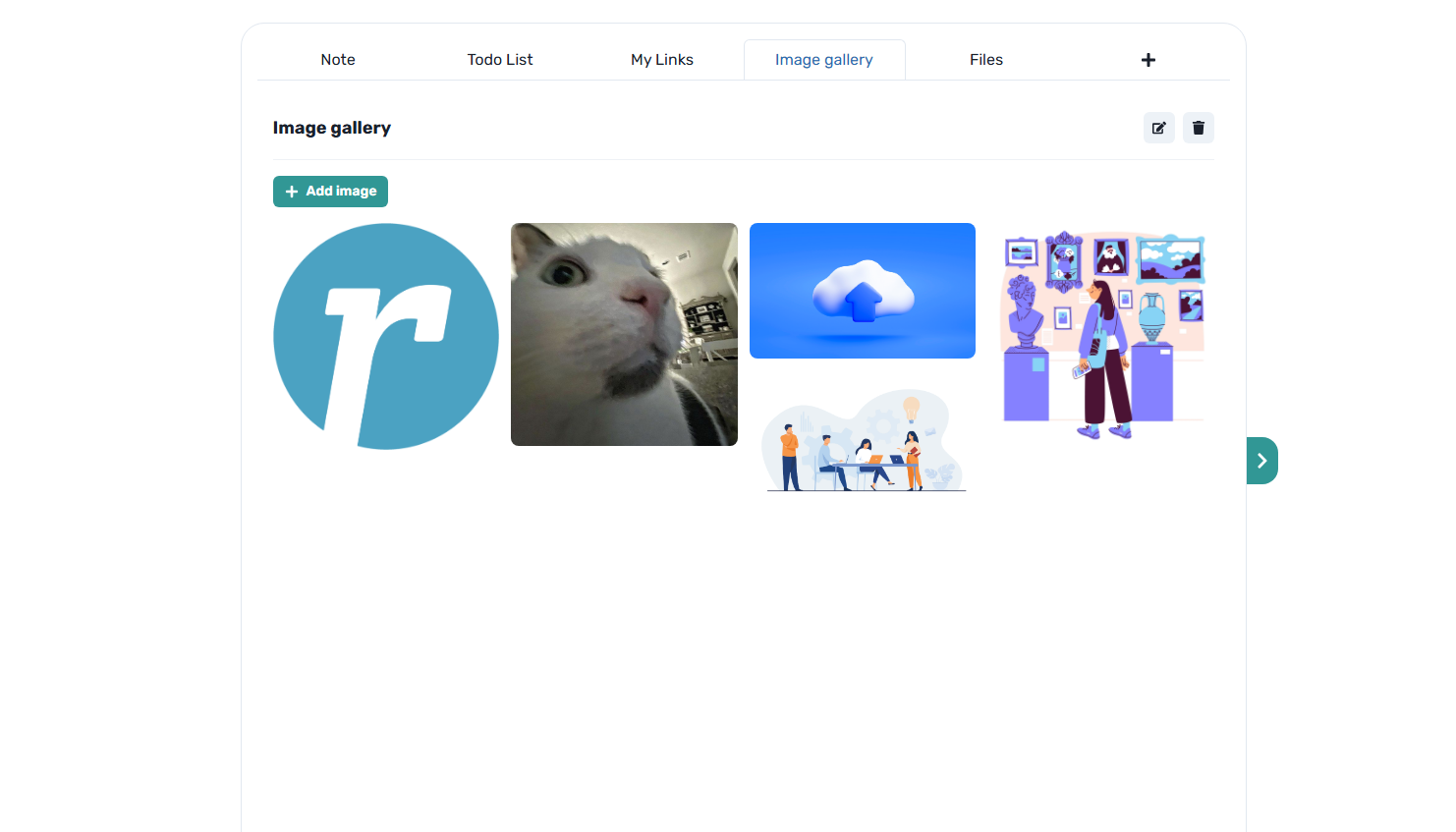Expand the side panel with chevron arrow
This screenshot has height=832, width=1456.
(x=1261, y=461)
